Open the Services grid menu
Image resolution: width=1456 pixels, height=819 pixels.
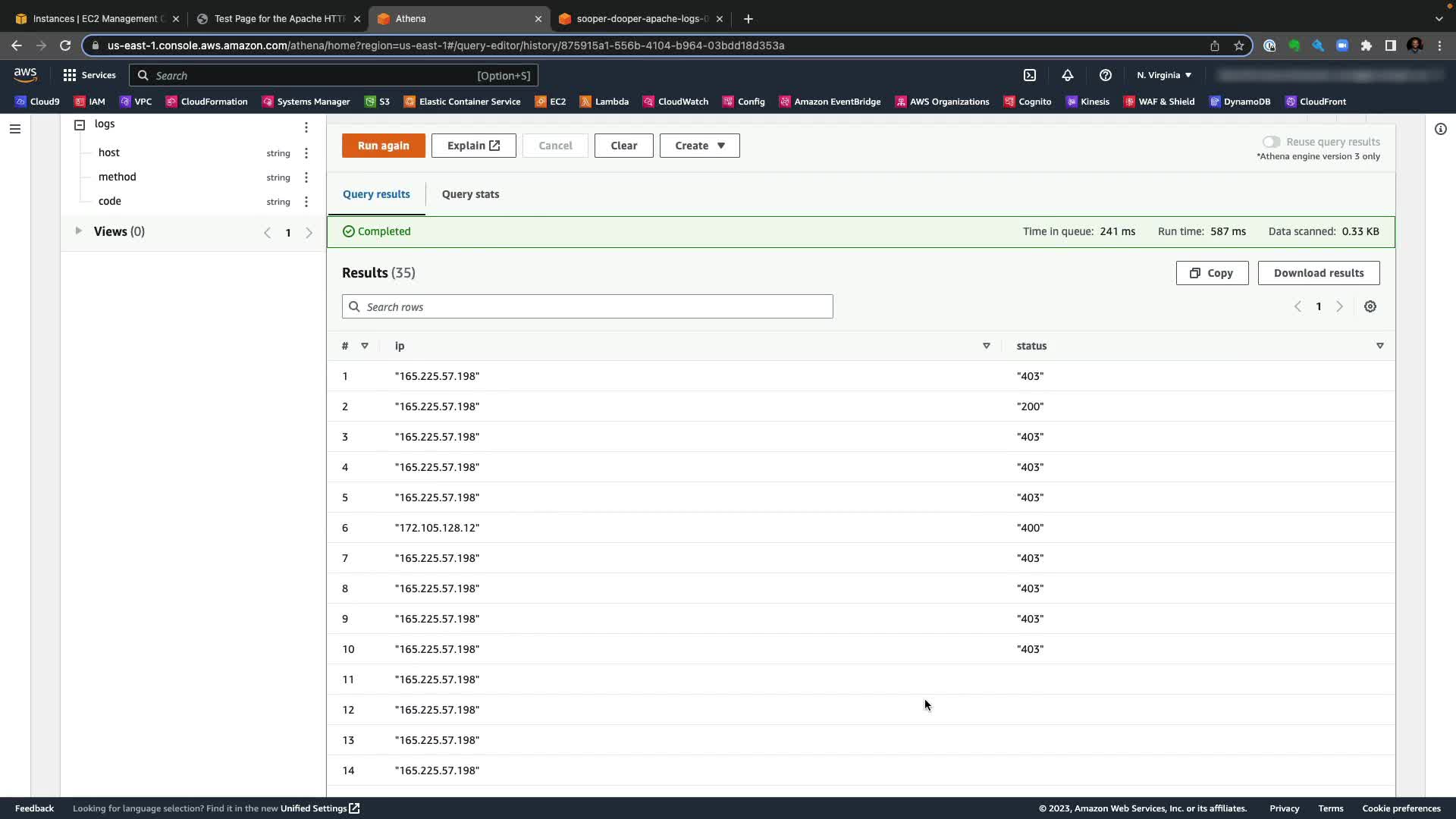tap(89, 75)
